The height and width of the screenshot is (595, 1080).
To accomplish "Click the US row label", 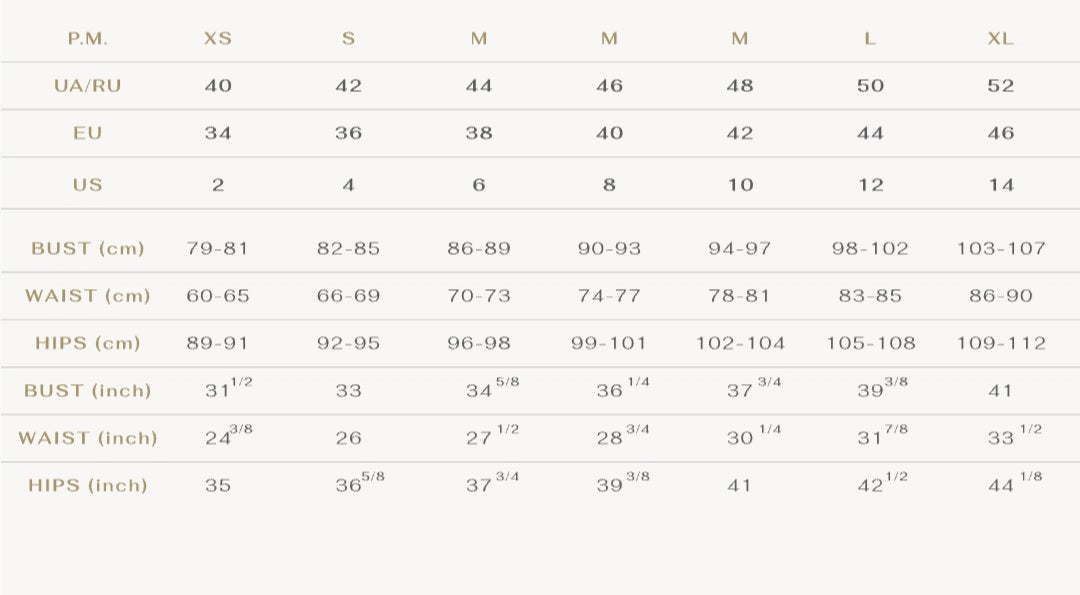I will click(x=88, y=185).
